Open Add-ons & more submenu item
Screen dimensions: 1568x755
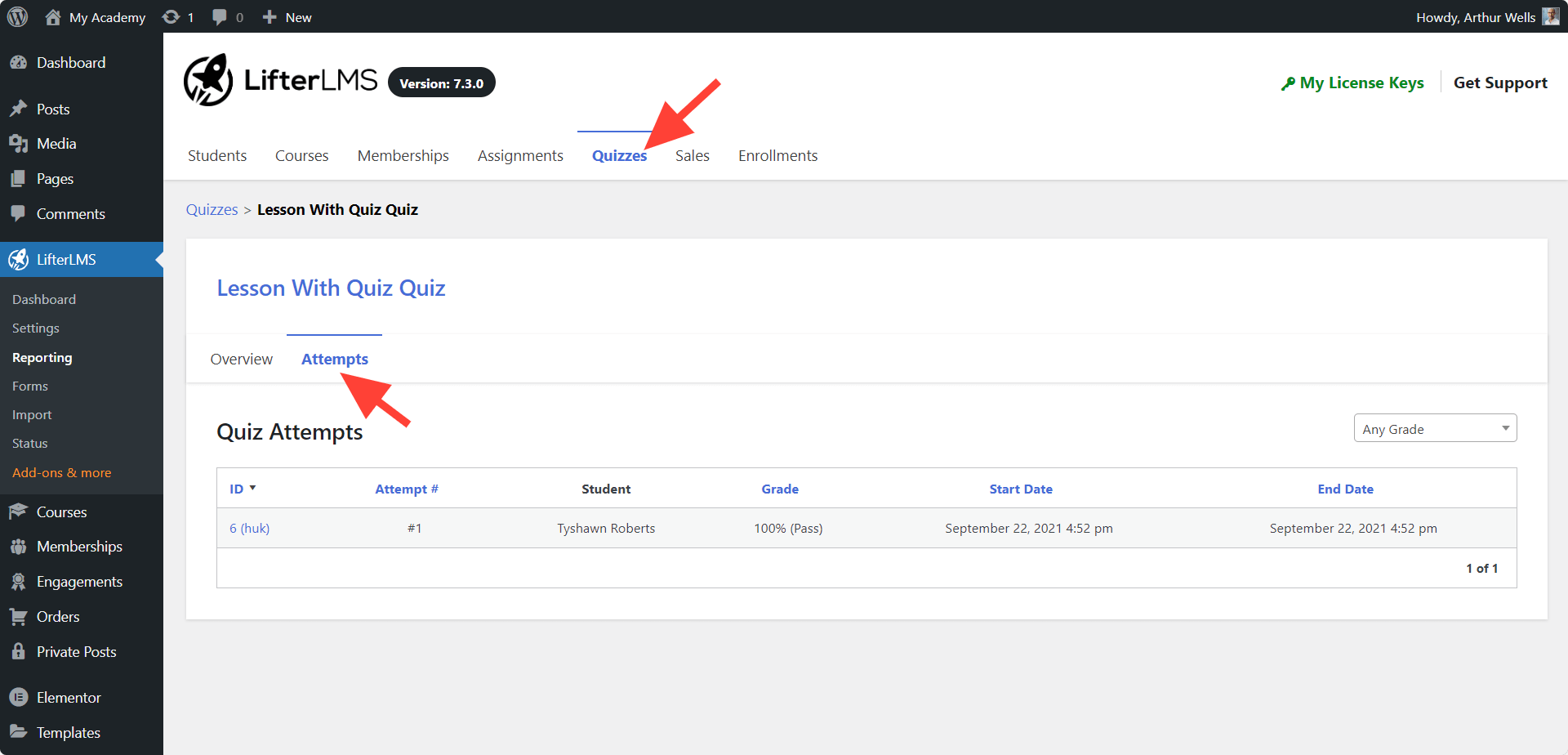point(62,472)
